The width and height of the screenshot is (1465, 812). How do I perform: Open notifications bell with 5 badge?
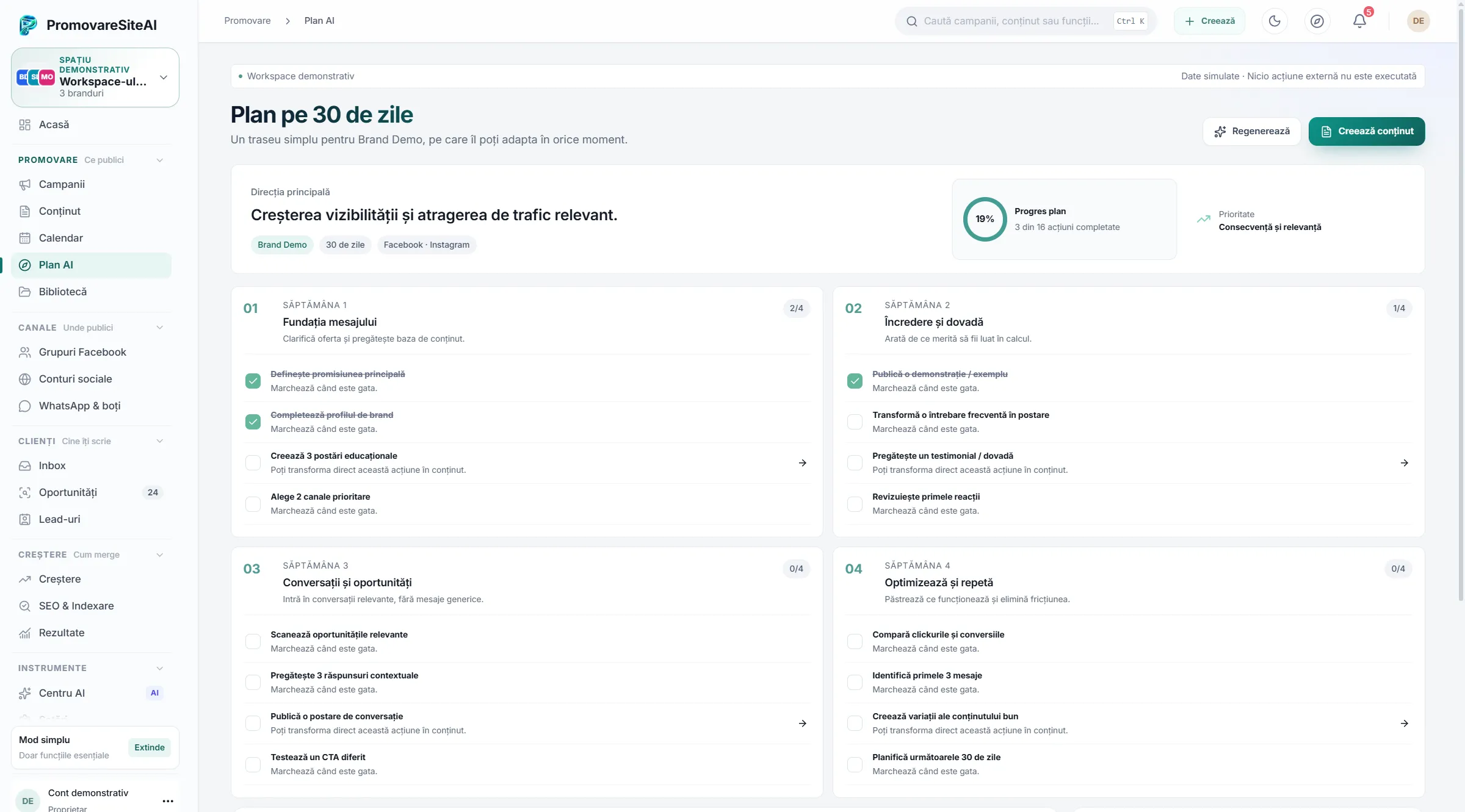(1359, 21)
